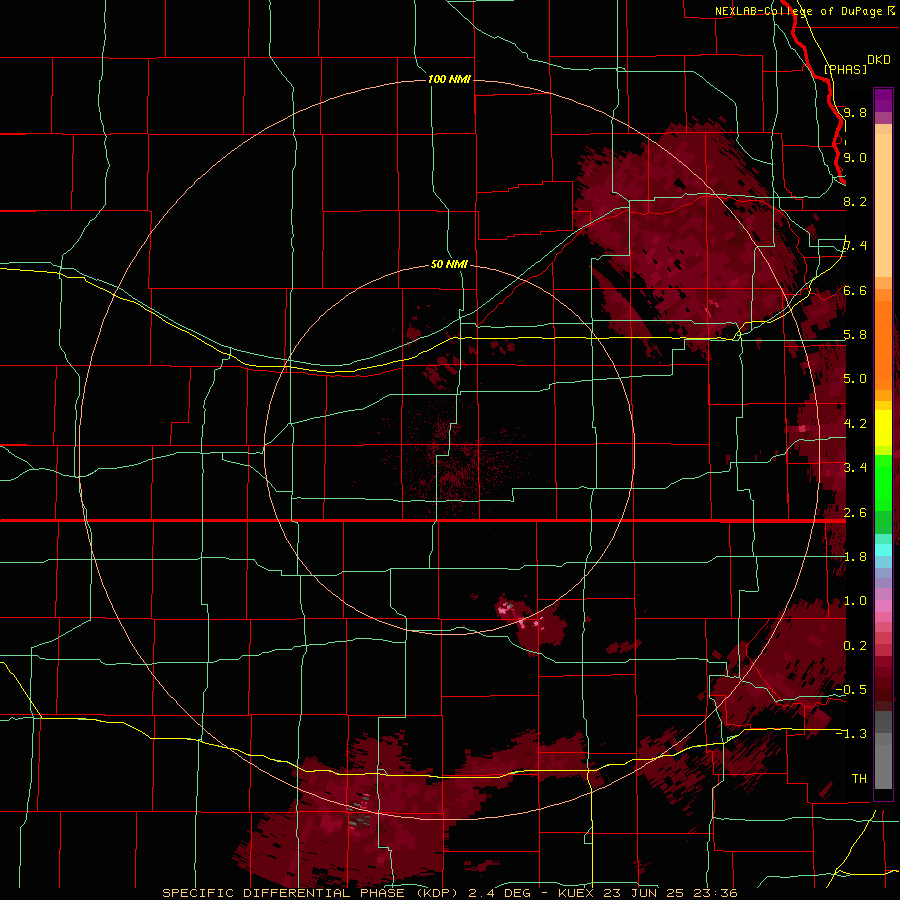The width and height of the screenshot is (900, 900).
Task: Pick the pink color bar segment
Action: click(x=883, y=606)
